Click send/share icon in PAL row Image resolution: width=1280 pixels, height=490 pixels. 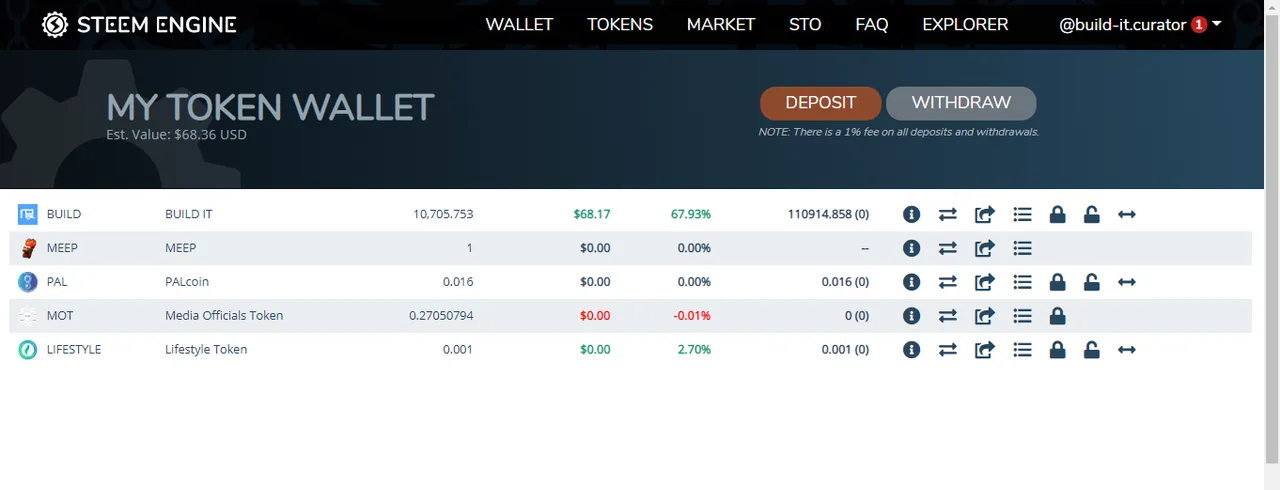[x=985, y=282]
